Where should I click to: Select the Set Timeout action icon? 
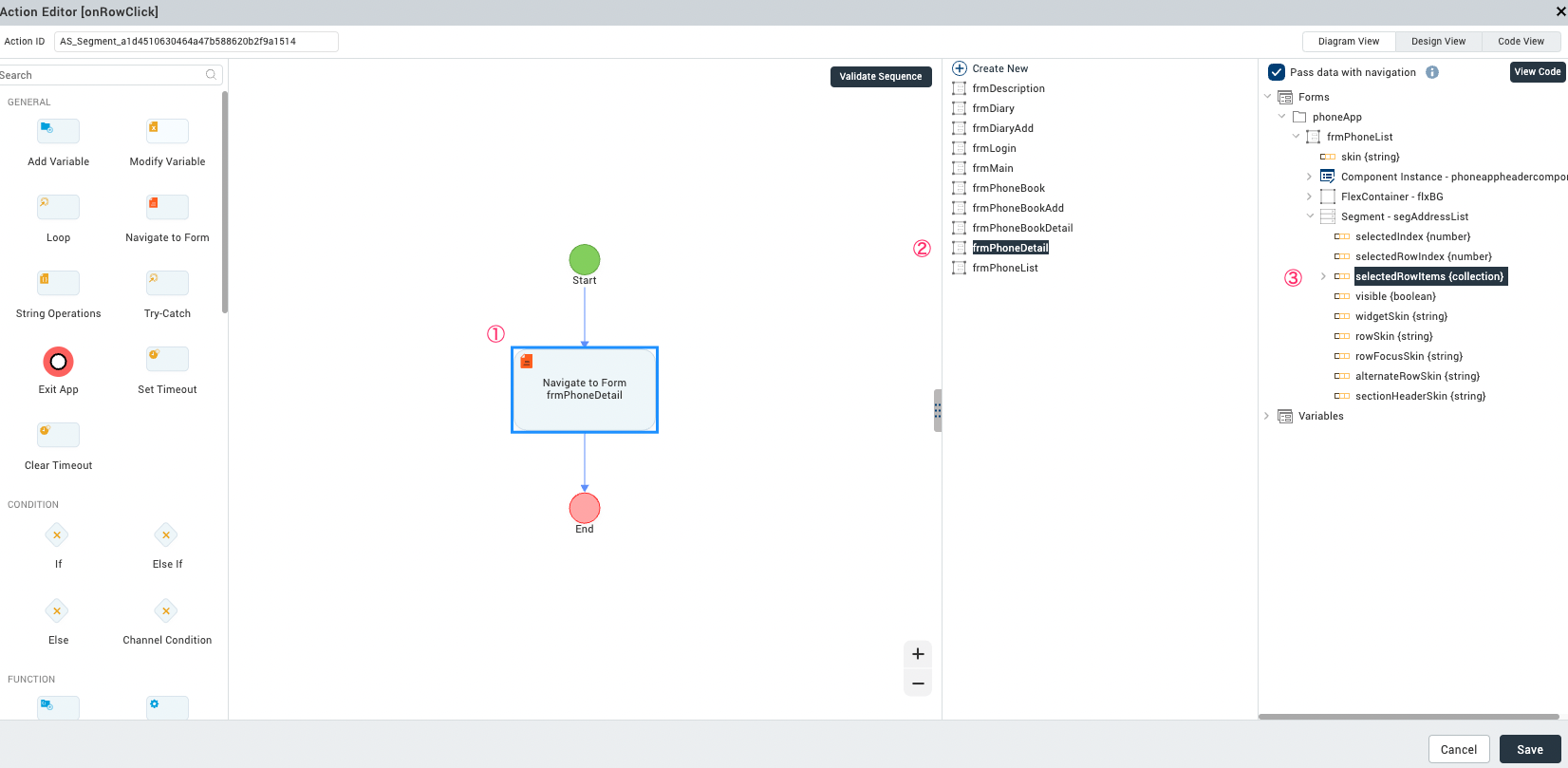(x=167, y=360)
